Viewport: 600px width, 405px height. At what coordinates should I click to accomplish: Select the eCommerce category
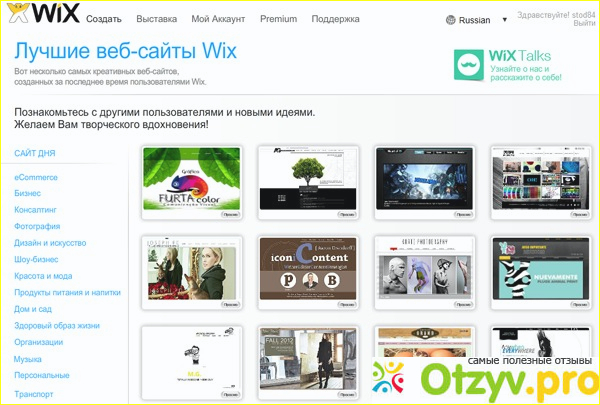click(36, 177)
